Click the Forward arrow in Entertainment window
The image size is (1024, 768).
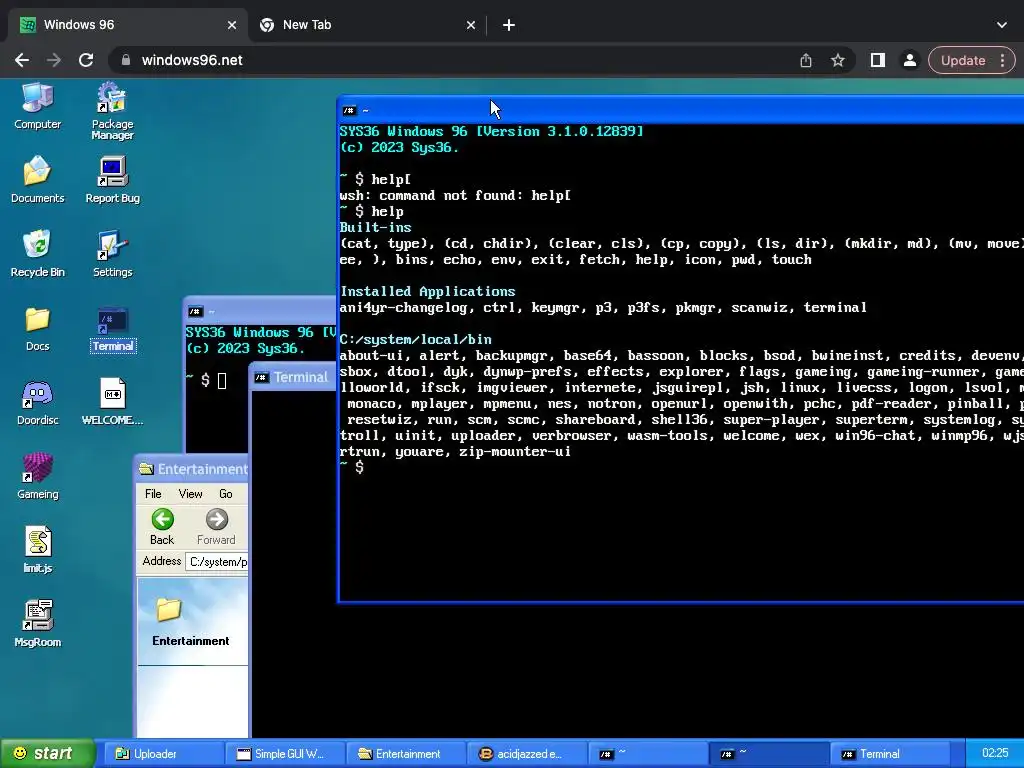pyautogui.click(x=216, y=526)
